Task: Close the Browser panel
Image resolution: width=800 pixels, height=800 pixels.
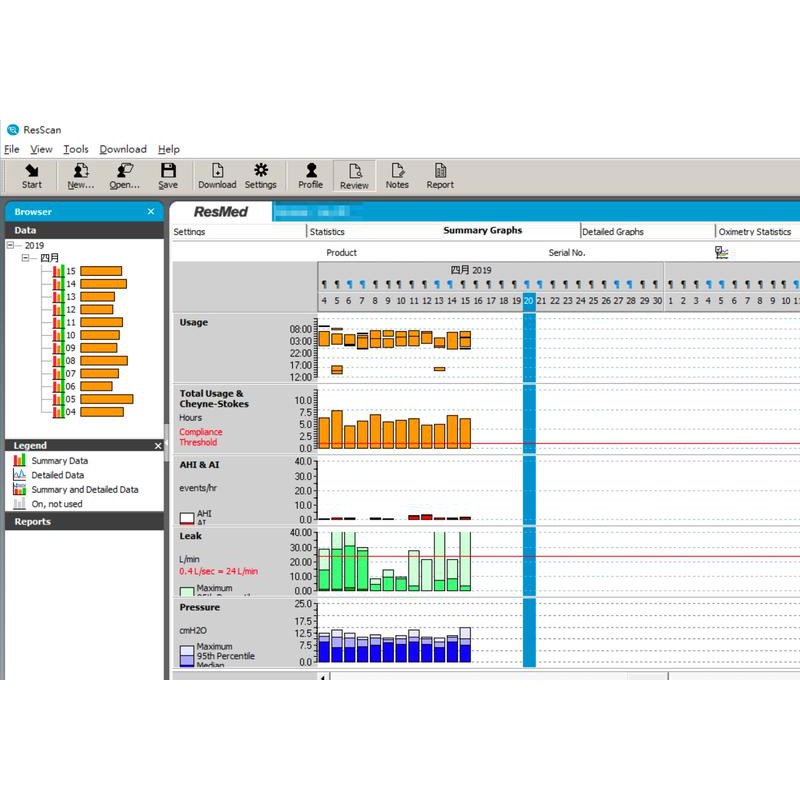Action: click(x=151, y=211)
